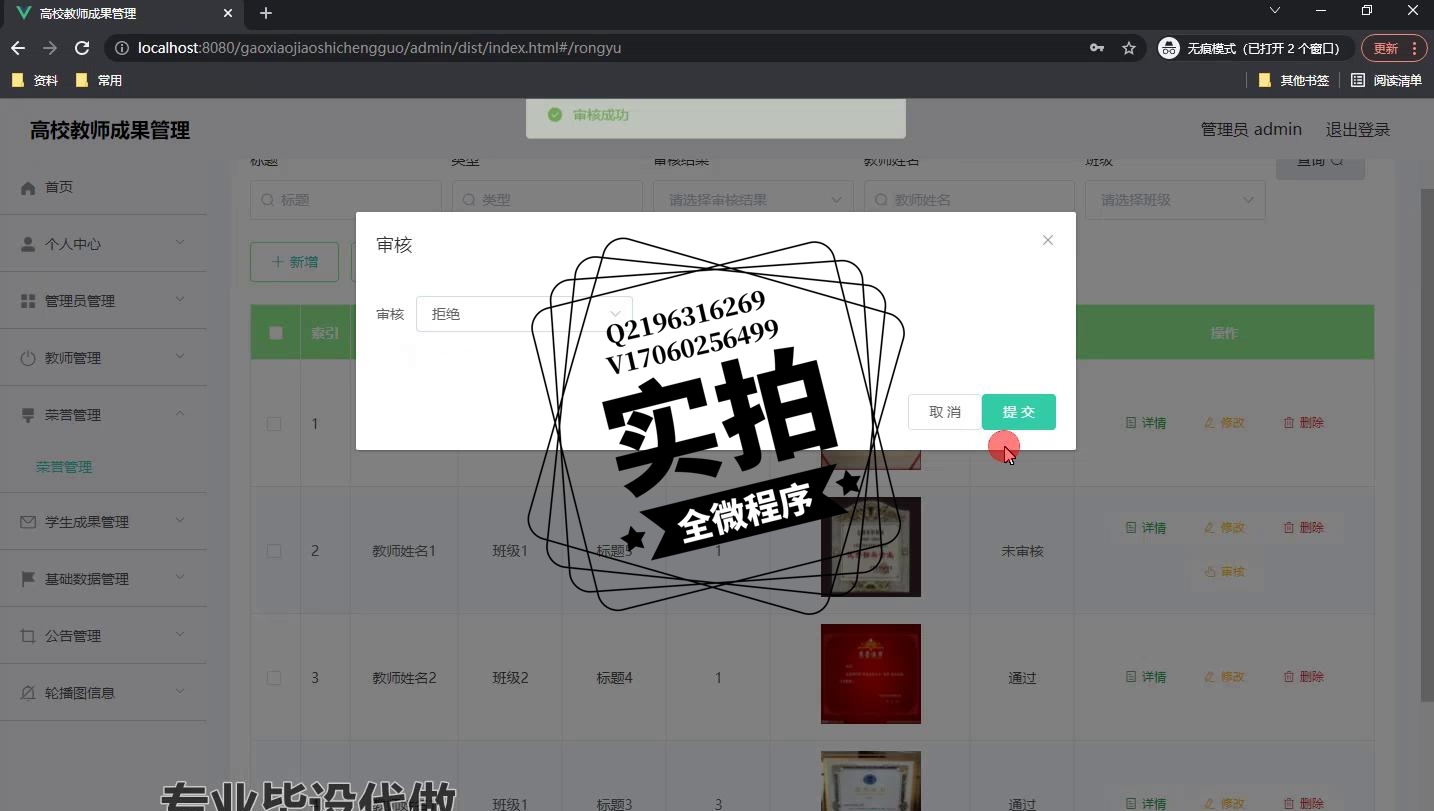Open certificate thumbnail in row 2
Viewport: 1434px width, 811px height.
871,547
